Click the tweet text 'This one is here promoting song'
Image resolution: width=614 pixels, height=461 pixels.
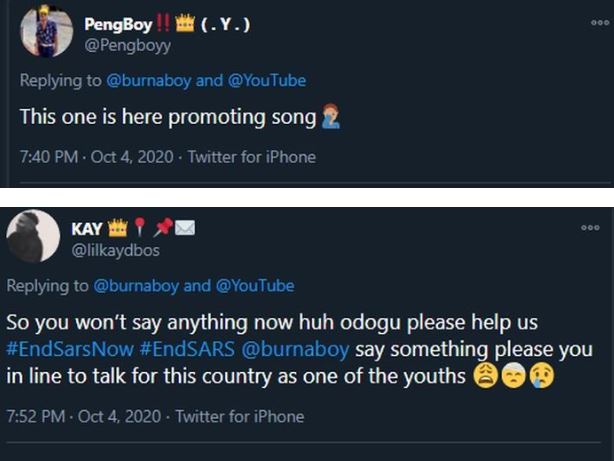[168, 116]
